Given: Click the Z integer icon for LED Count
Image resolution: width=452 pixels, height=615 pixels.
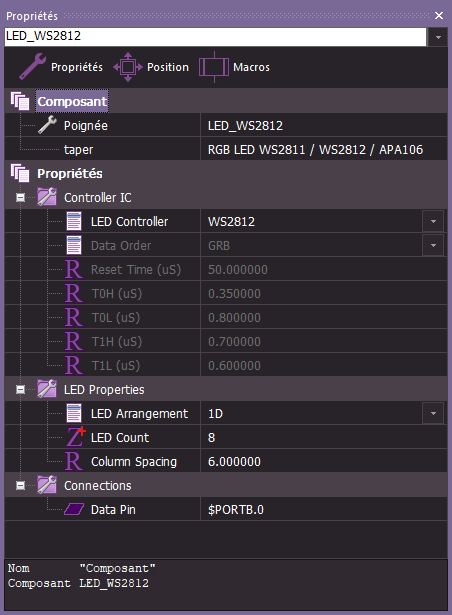Looking at the screenshot, I should pos(75,437).
